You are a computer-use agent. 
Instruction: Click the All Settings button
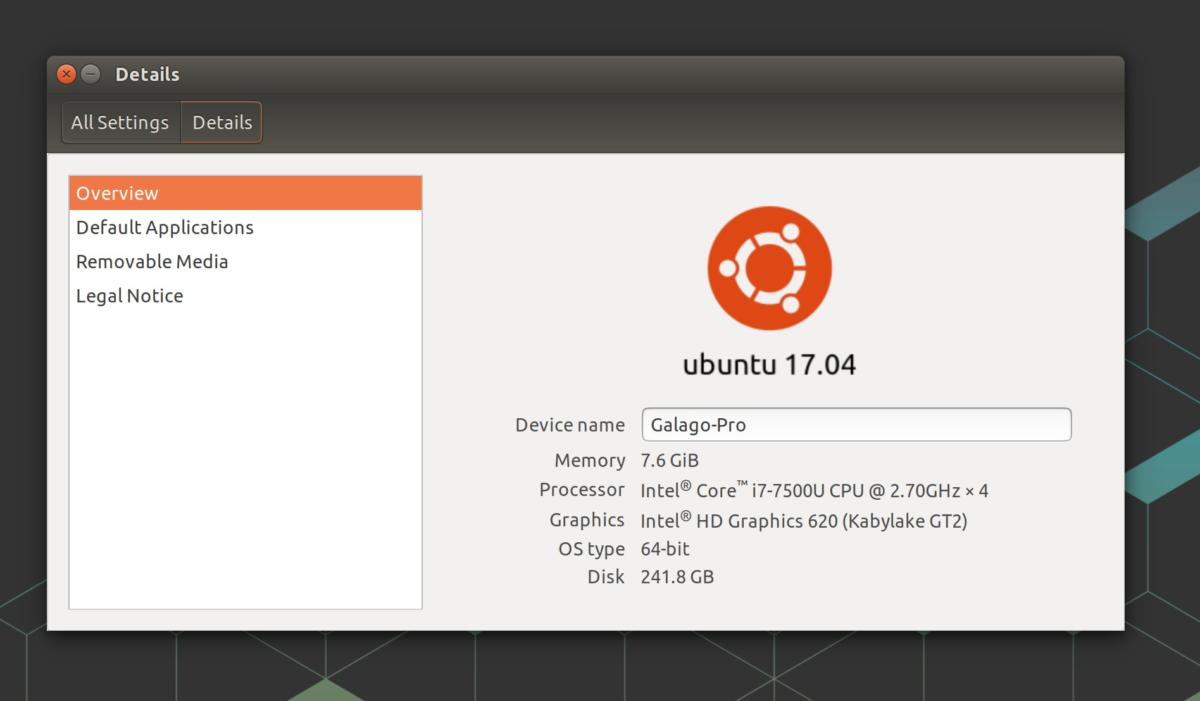(x=121, y=122)
